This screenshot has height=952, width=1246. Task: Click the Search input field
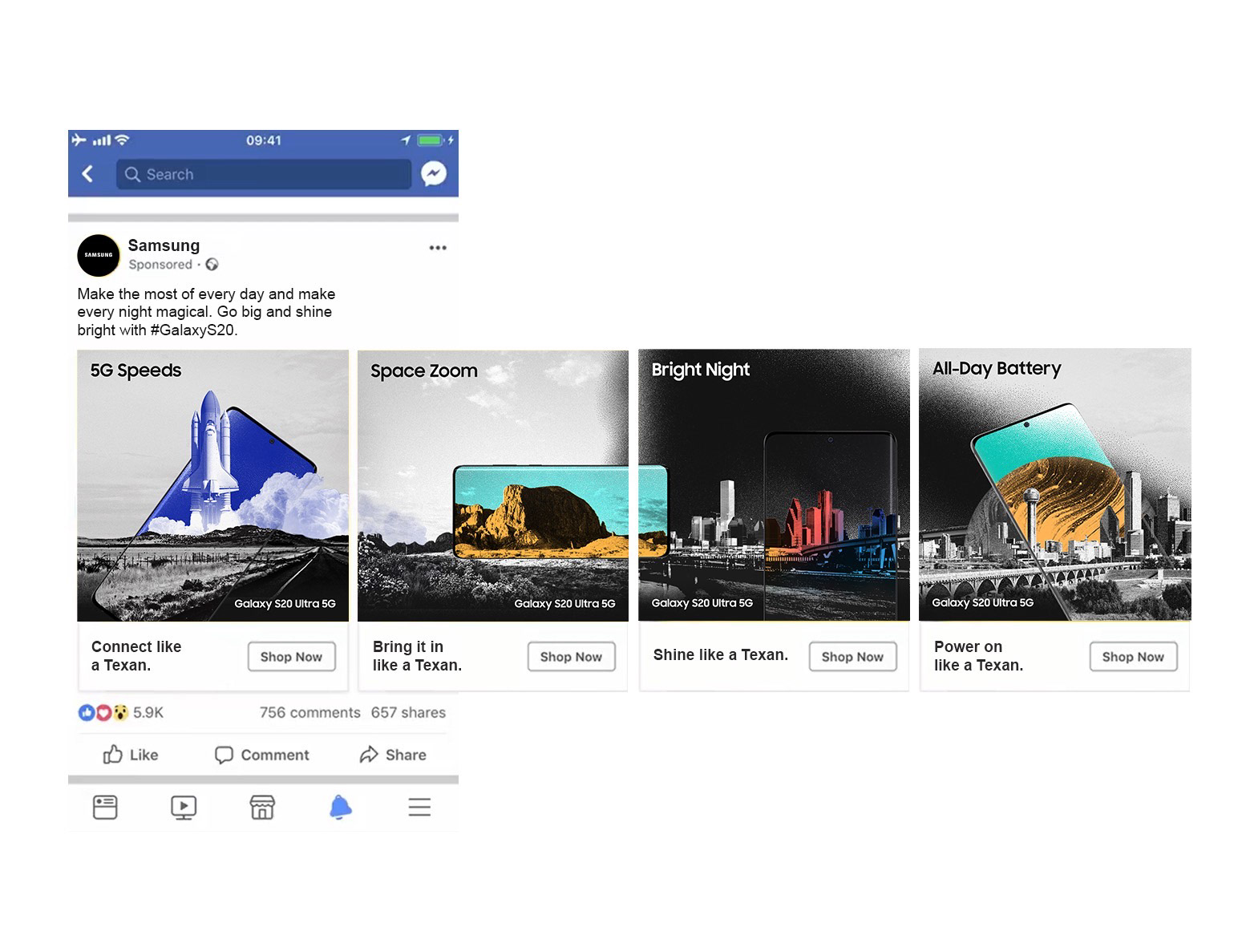pos(264,174)
